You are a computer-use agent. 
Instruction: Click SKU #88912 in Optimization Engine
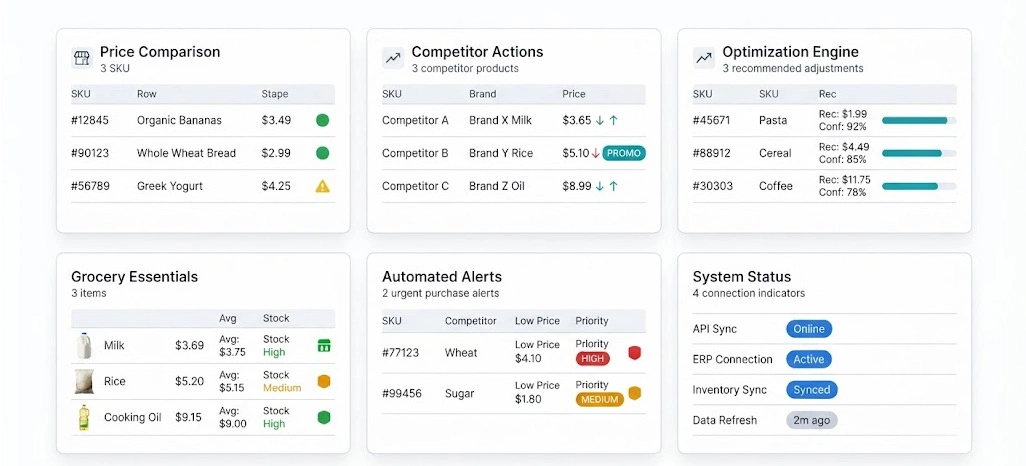[713, 153]
